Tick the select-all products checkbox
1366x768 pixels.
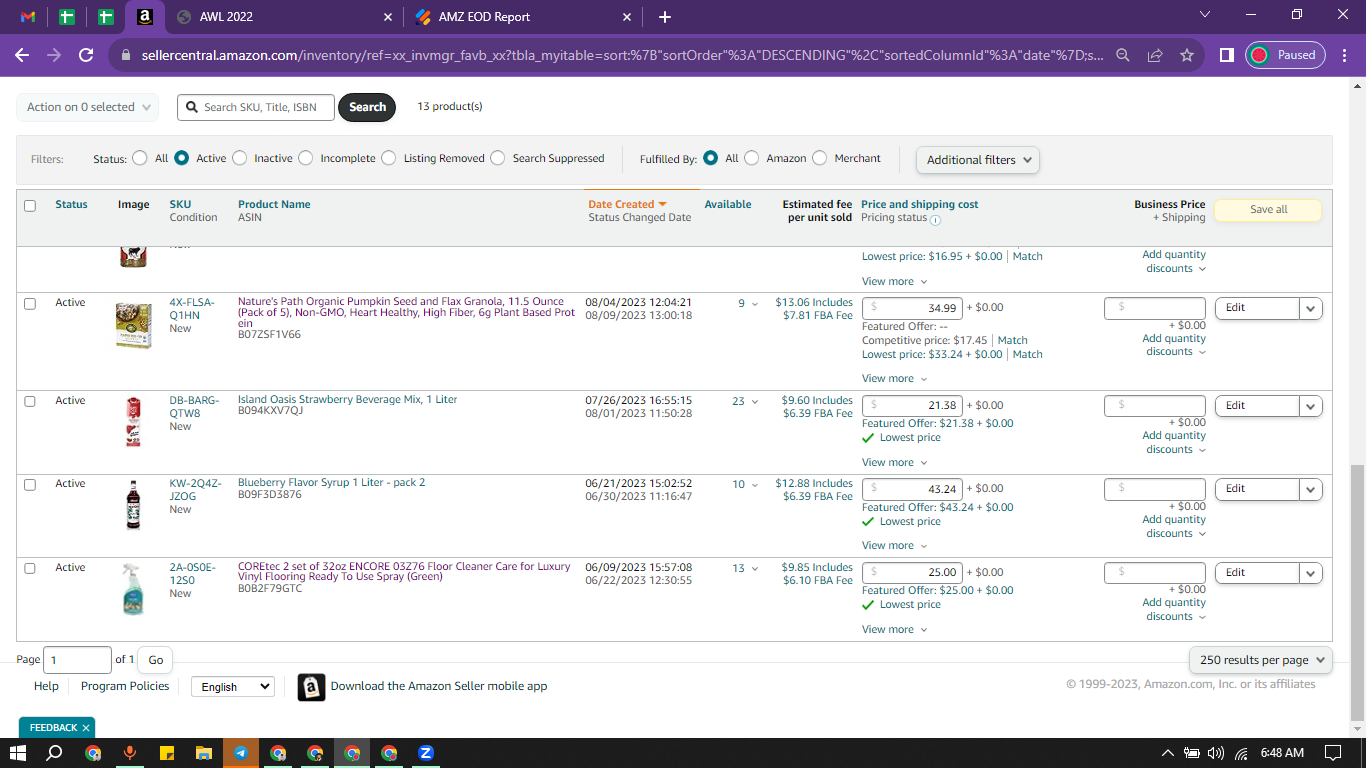[30, 206]
